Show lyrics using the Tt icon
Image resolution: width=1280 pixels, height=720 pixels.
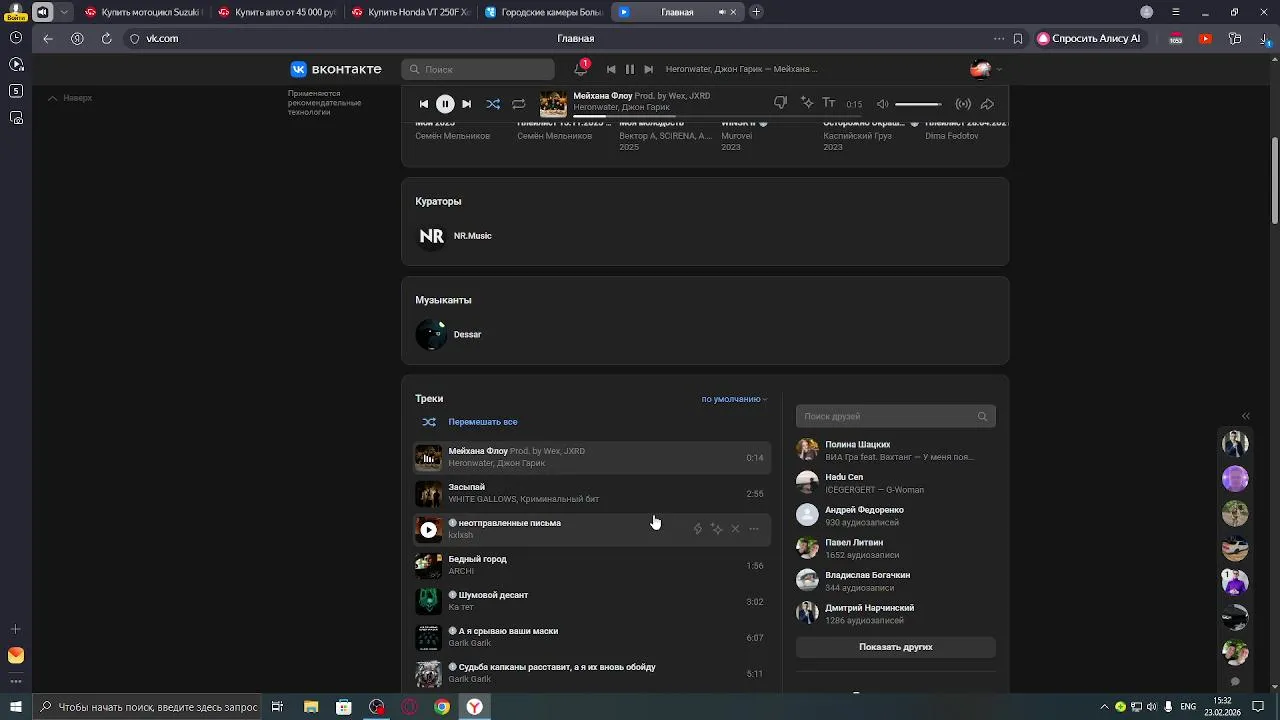pos(829,103)
